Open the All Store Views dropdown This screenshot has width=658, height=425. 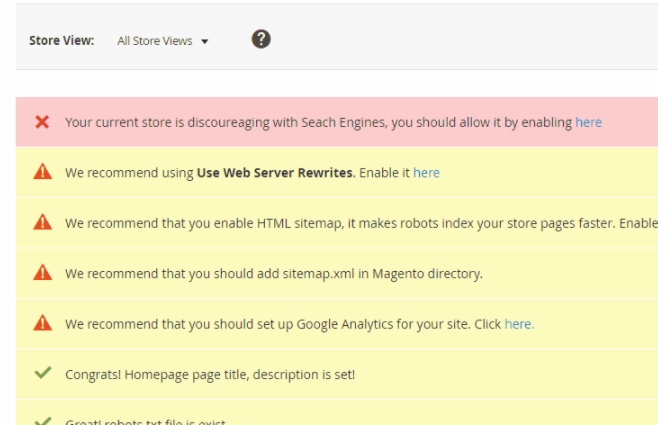coord(155,41)
